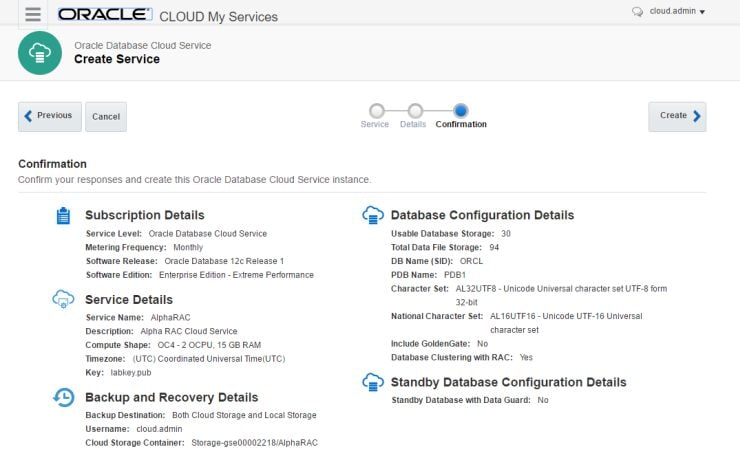Click the Standby Database Configuration Details heading

pos(508,382)
